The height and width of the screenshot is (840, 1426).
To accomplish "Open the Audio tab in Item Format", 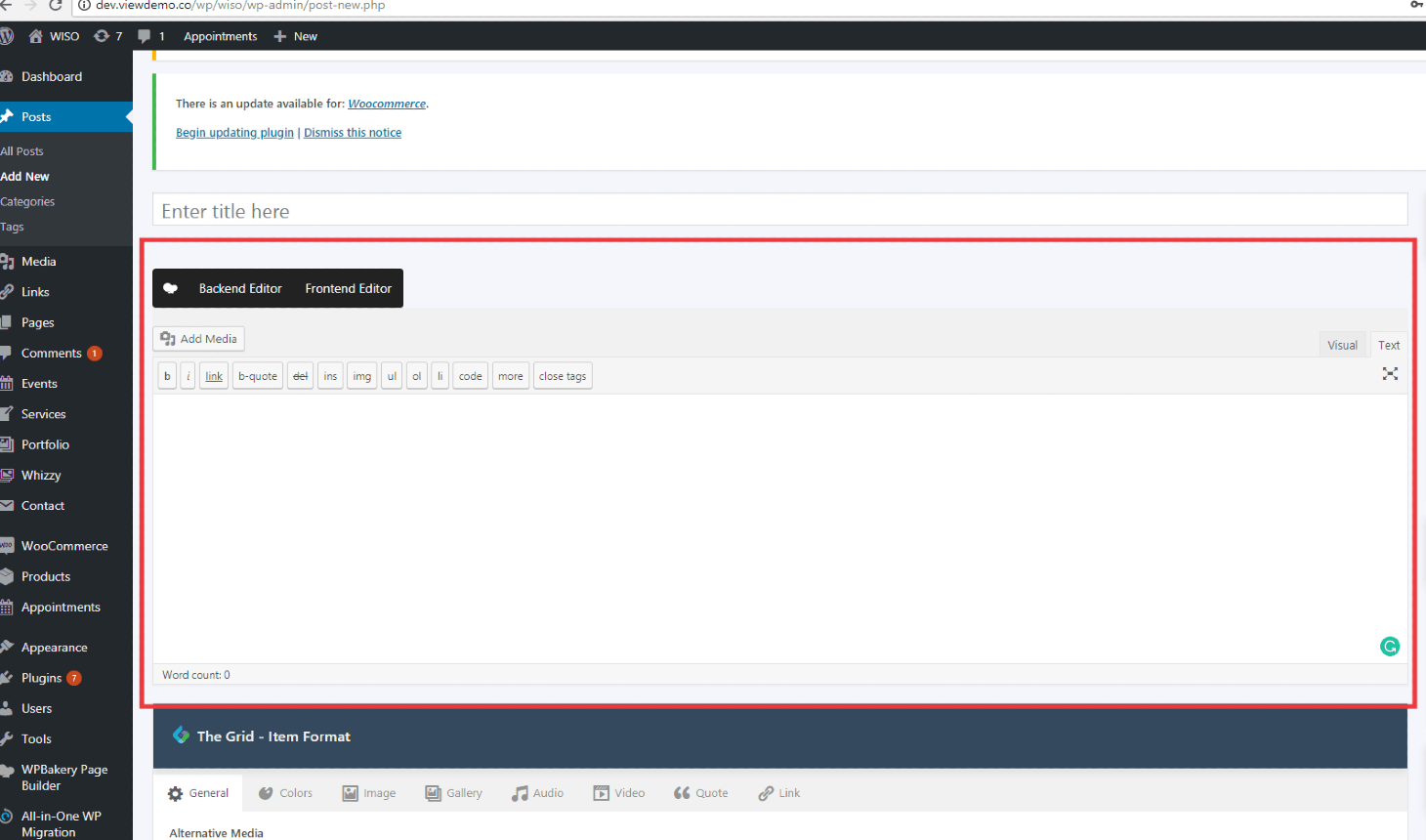I will (537, 793).
